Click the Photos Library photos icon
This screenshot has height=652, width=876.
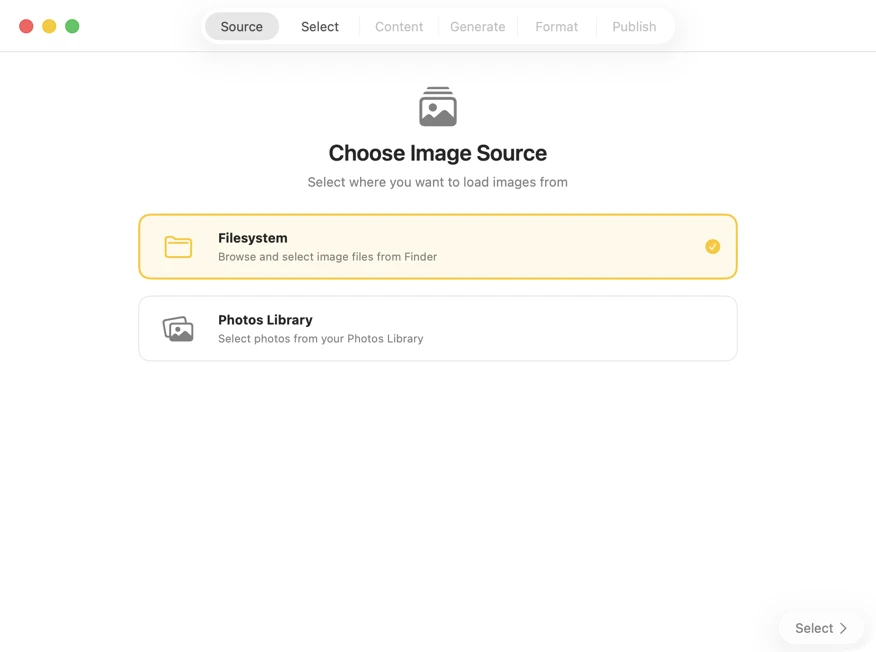(178, 328)
